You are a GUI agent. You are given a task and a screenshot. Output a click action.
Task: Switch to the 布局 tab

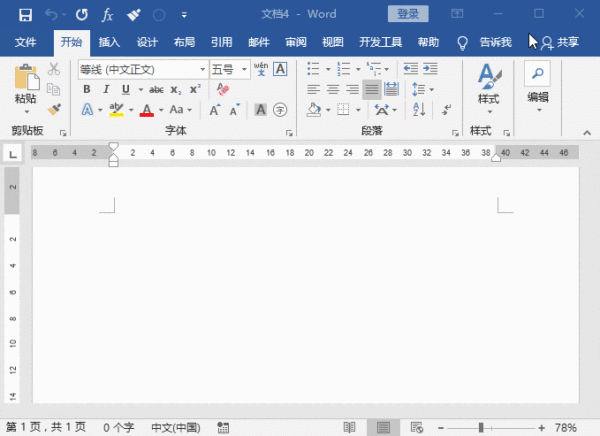pos(184,42)
